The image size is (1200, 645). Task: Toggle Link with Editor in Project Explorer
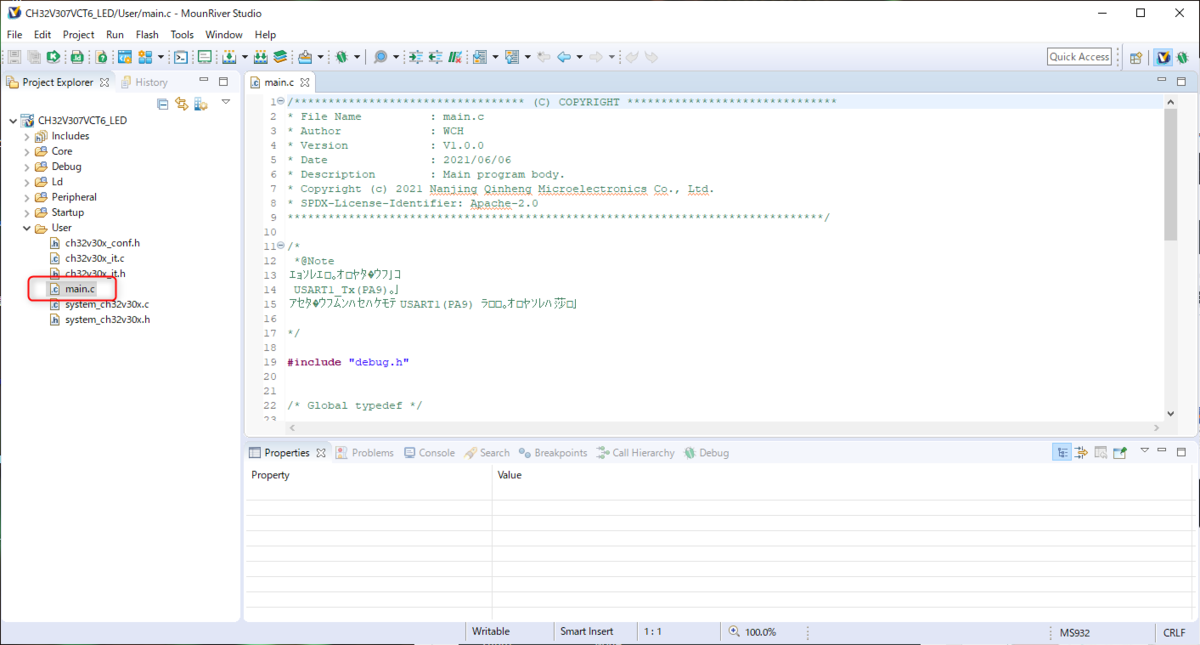[181, 104]
